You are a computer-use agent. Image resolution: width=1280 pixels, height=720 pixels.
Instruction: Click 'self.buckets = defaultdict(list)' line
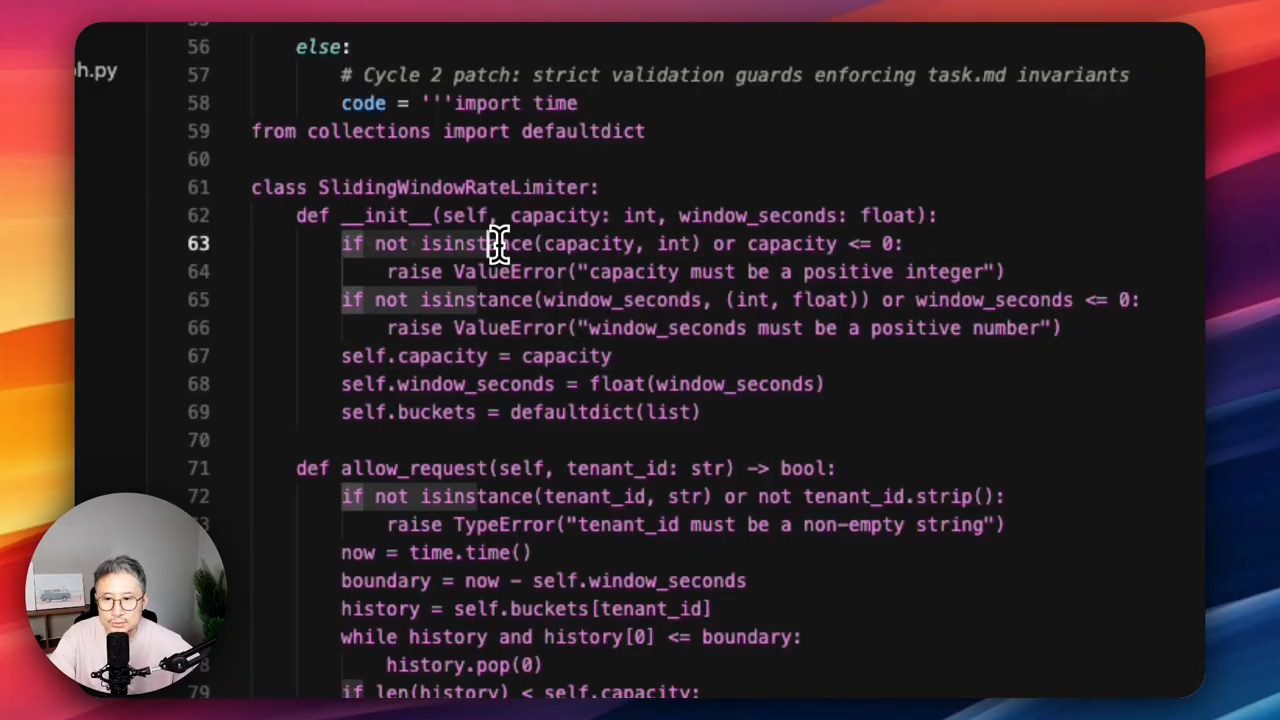pos(520,412)
